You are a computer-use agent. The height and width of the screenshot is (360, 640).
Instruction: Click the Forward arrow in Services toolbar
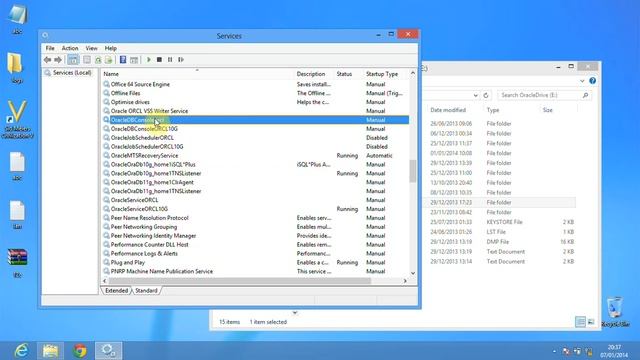[58, 60]
